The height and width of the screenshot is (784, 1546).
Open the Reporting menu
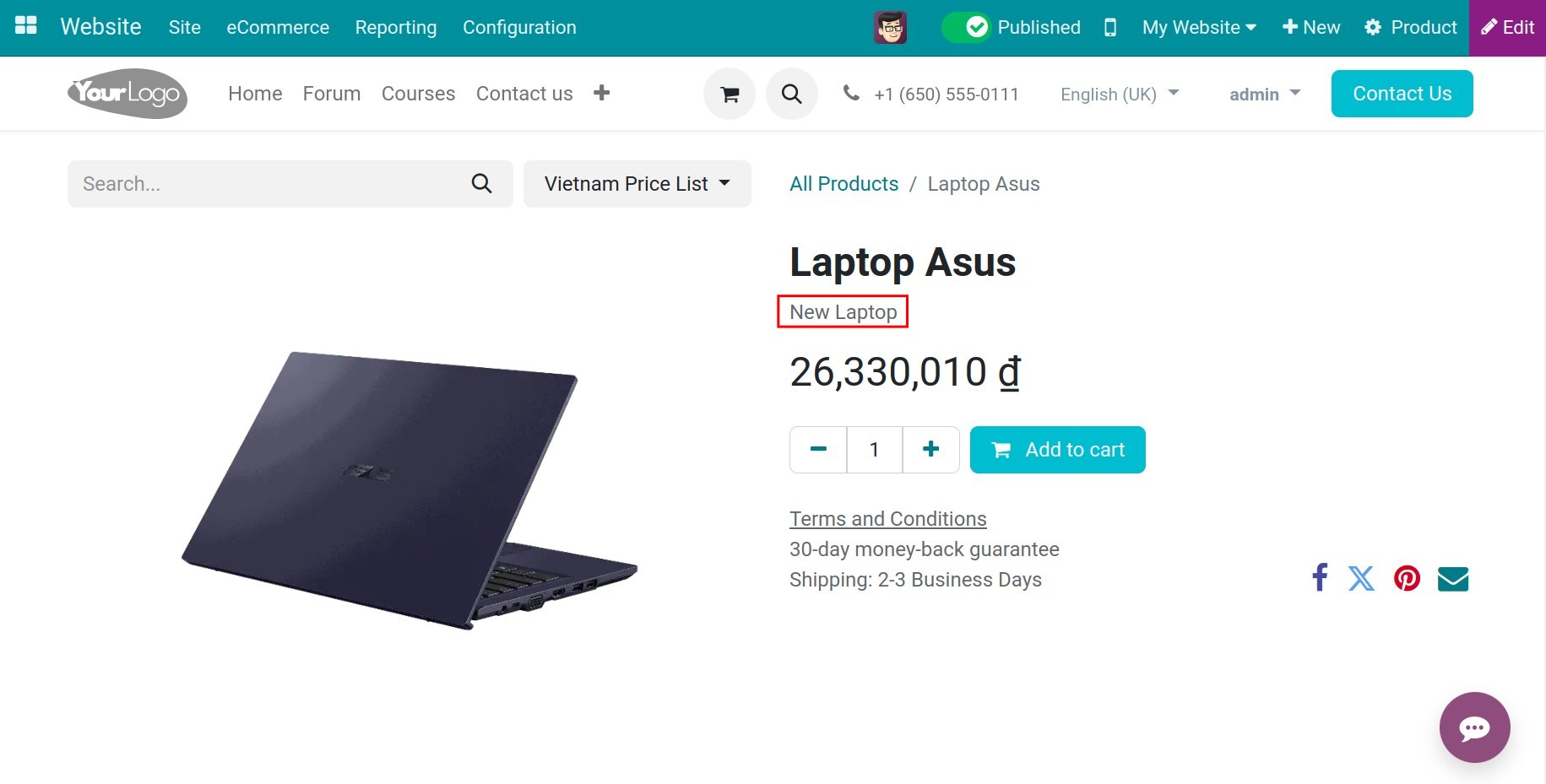(x=395, y=27)
